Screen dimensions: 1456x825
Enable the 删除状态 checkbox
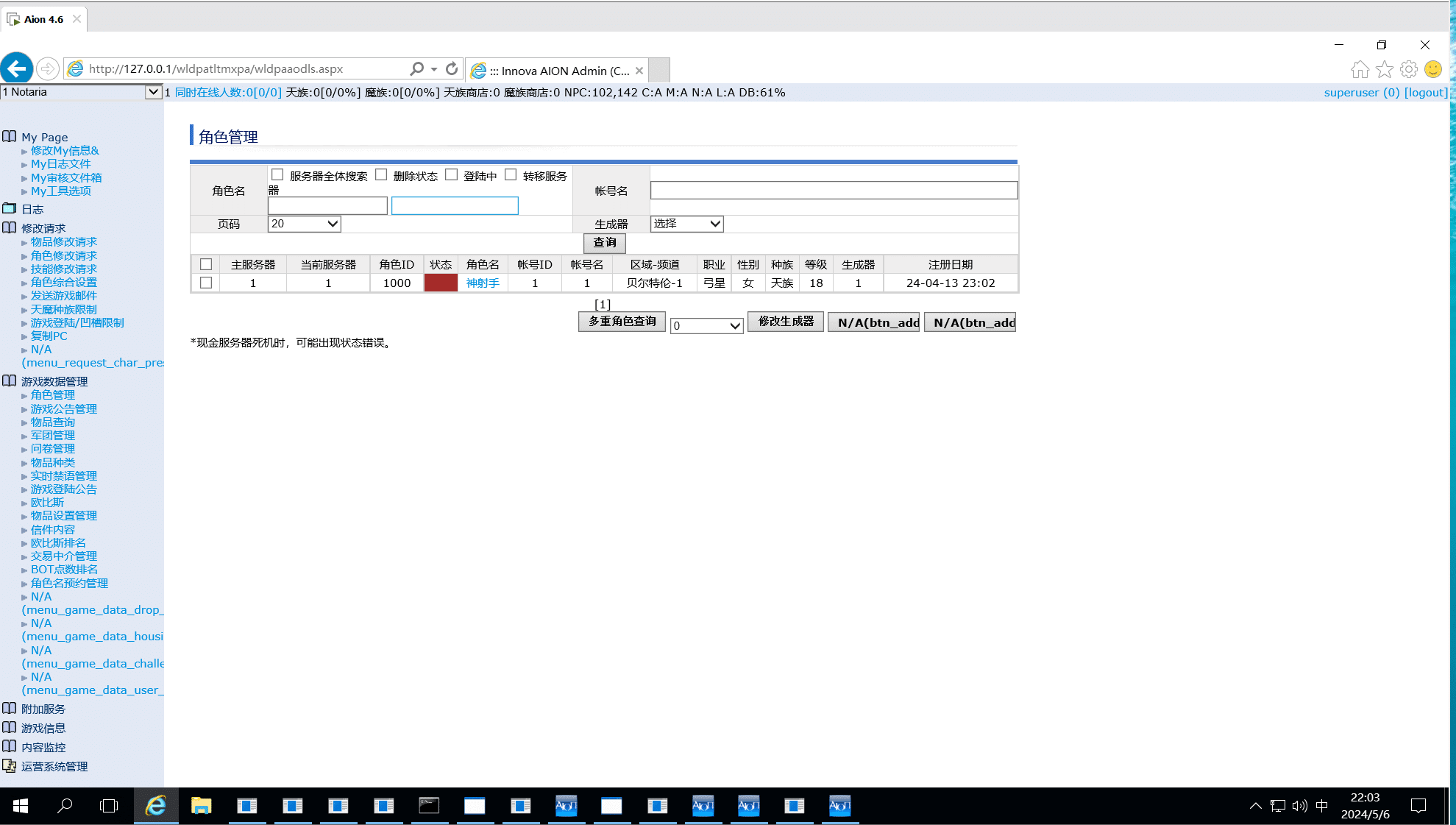[x=381, y=174]
